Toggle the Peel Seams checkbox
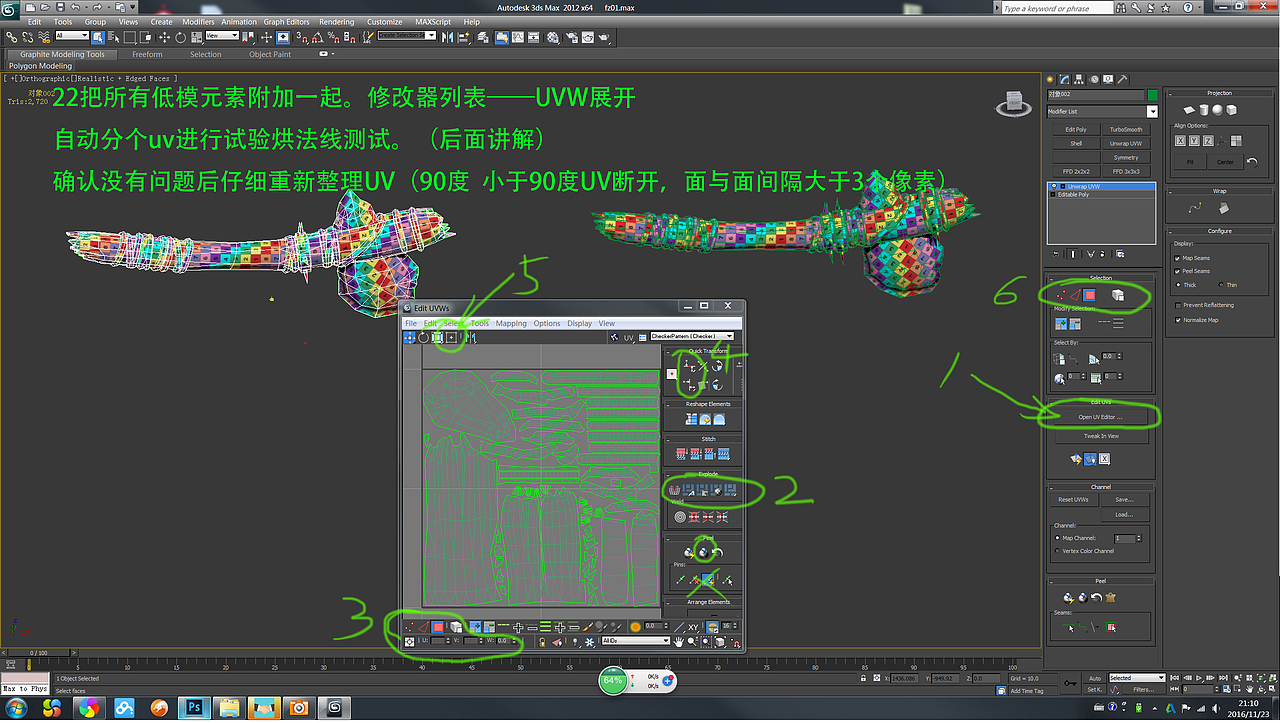This screenshot has width=1280, height=723. coord(1177,271)
